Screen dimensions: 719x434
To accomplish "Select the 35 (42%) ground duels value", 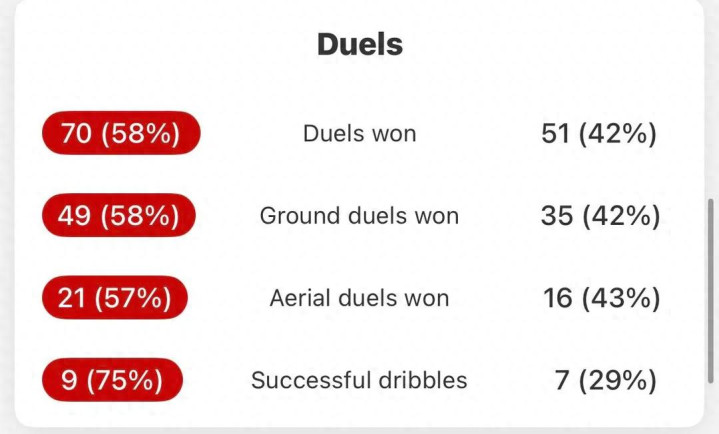I will click(x=601, y=216).
